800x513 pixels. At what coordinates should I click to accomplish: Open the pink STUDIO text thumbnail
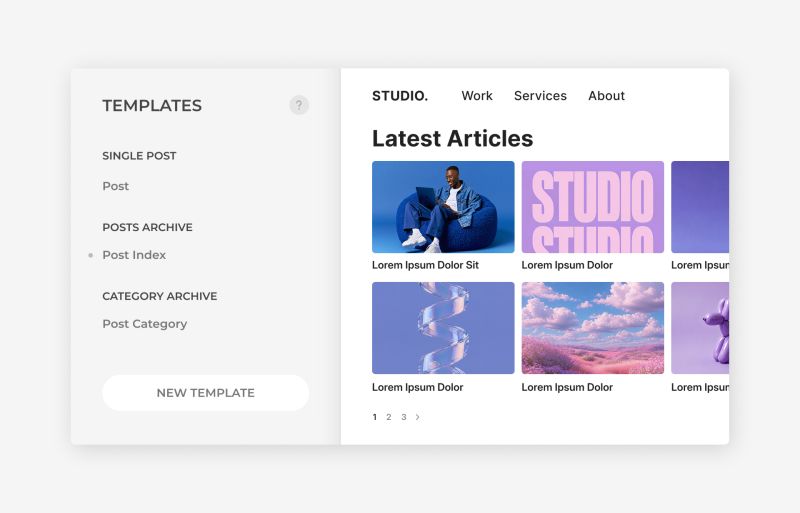(593, 207)
